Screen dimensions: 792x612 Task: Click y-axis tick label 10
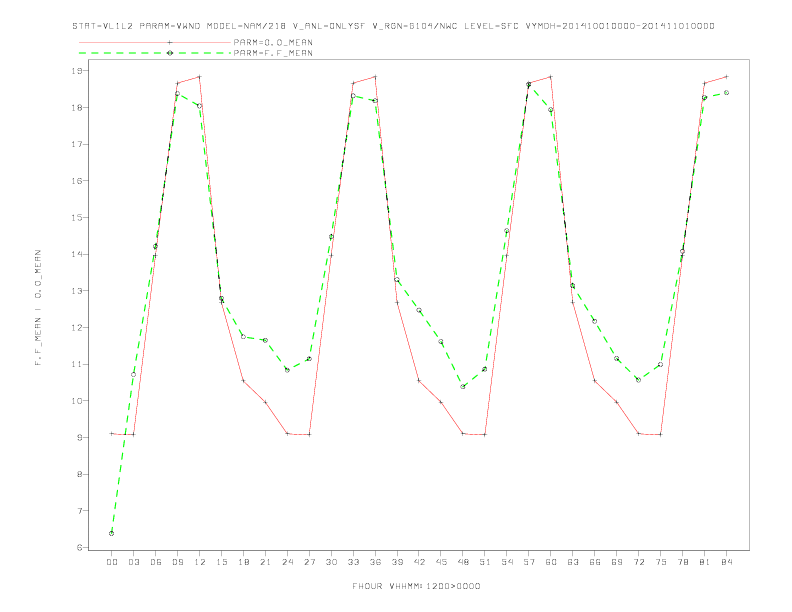(x=76, y=401)
